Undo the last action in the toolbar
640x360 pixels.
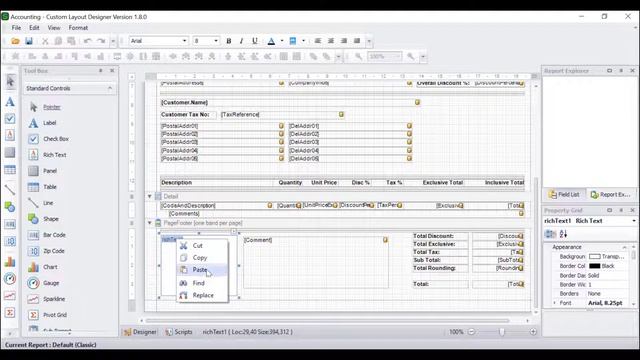coord(87,41)
